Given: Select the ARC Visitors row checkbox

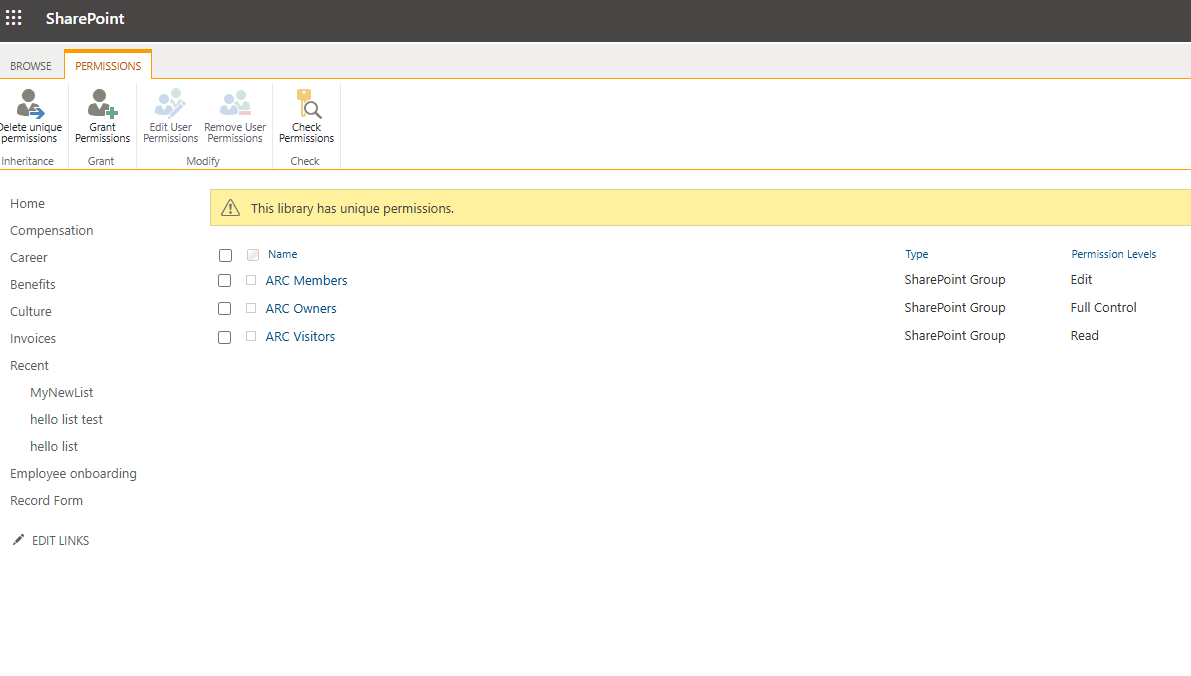Looking at the screenshot, I should [225, 337].
